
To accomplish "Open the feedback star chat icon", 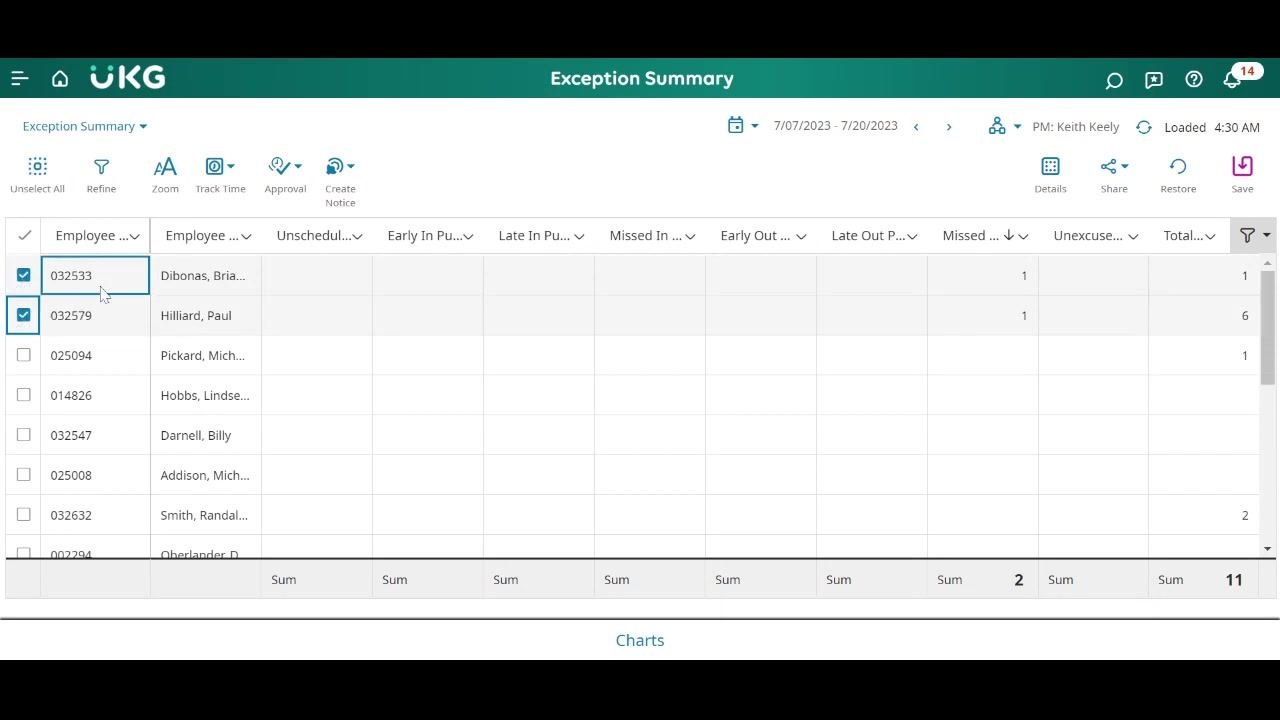I will [1154, 80].
